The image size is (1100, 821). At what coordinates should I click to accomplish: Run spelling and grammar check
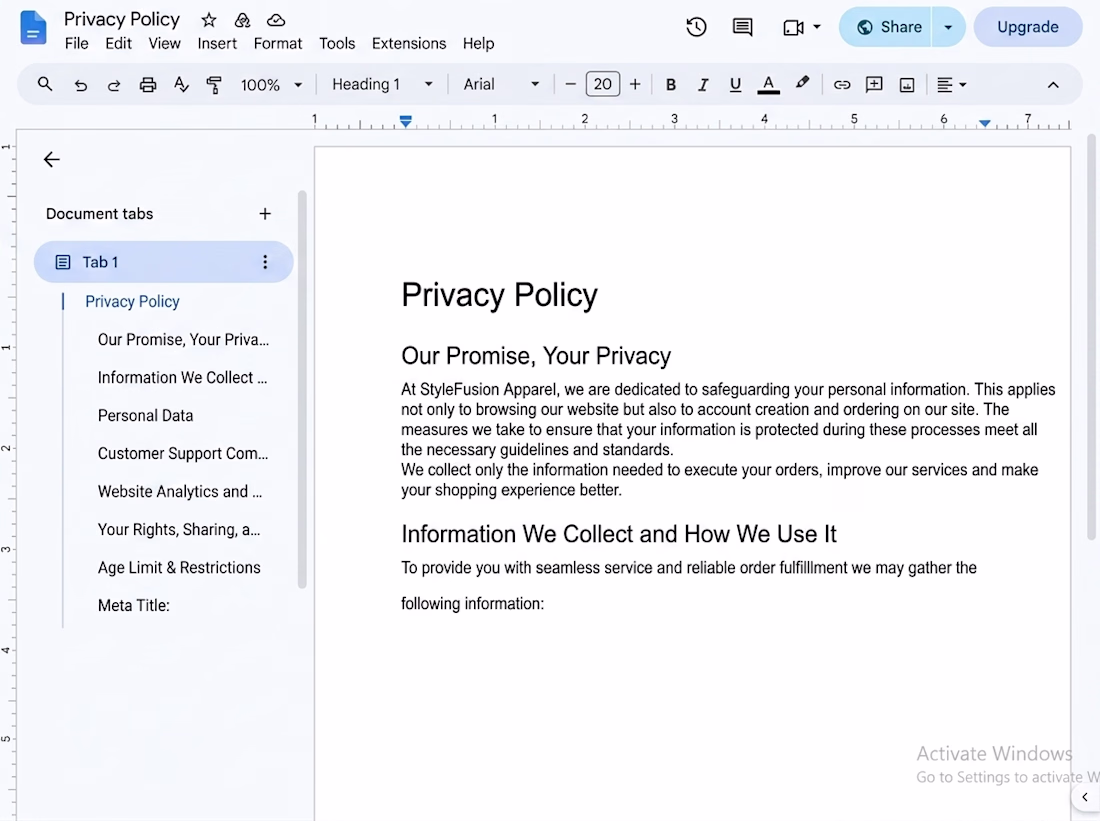(x=181, y=85)
